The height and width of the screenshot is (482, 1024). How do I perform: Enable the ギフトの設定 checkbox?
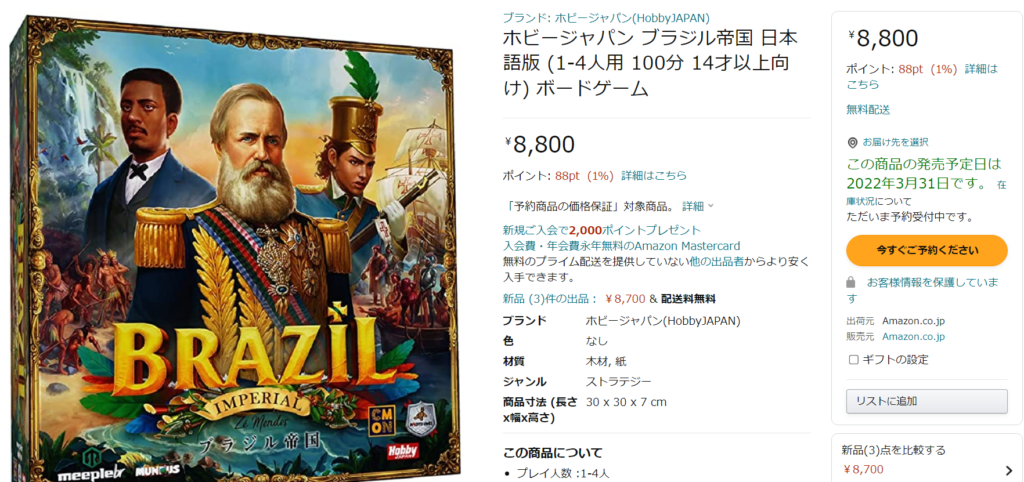tap(853, 360)
